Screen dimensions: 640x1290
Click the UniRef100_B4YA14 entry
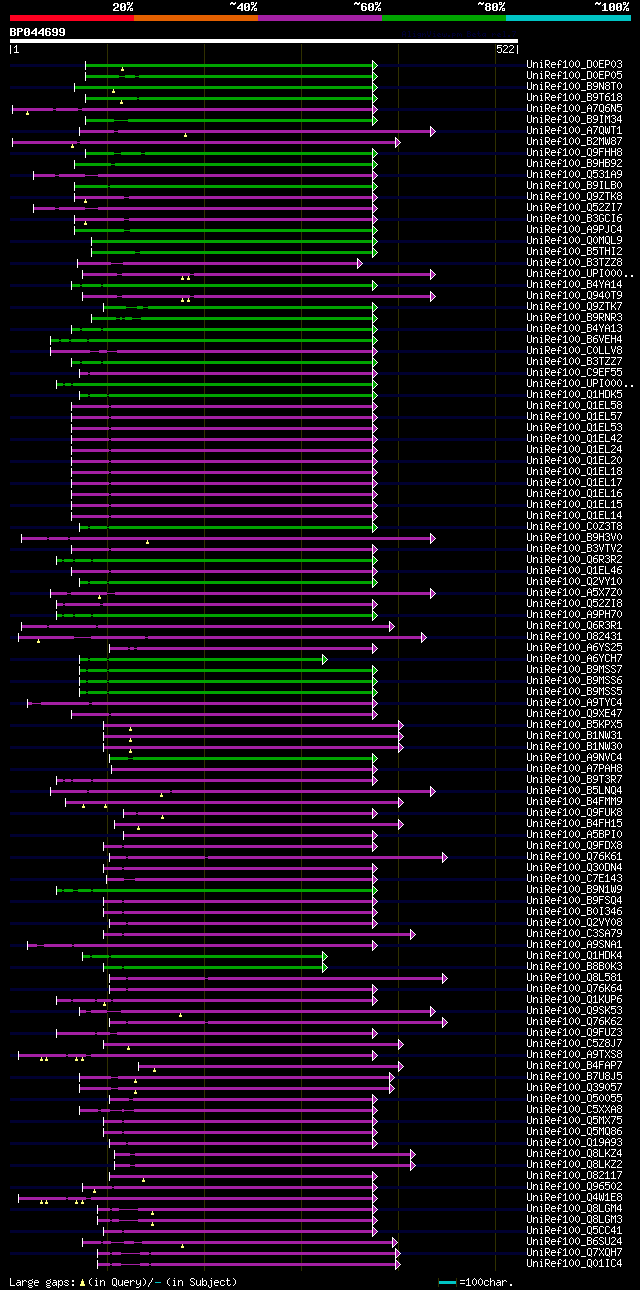(x=574, y=285)
